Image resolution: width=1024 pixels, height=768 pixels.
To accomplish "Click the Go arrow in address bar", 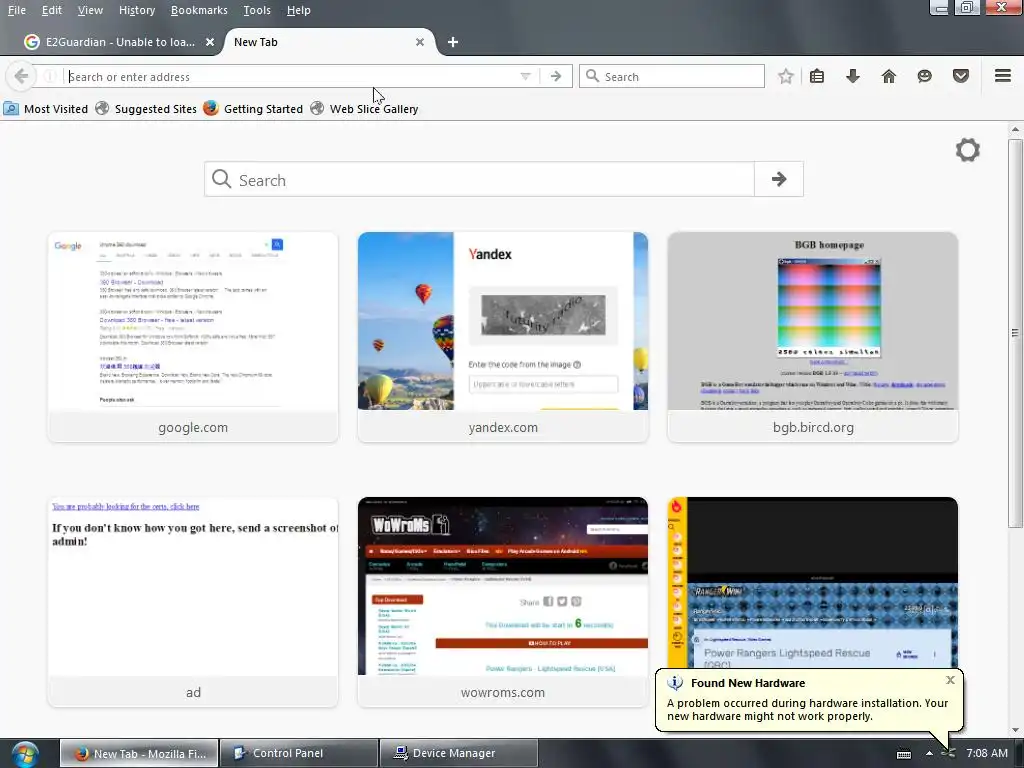I will (x=556, y=76).
